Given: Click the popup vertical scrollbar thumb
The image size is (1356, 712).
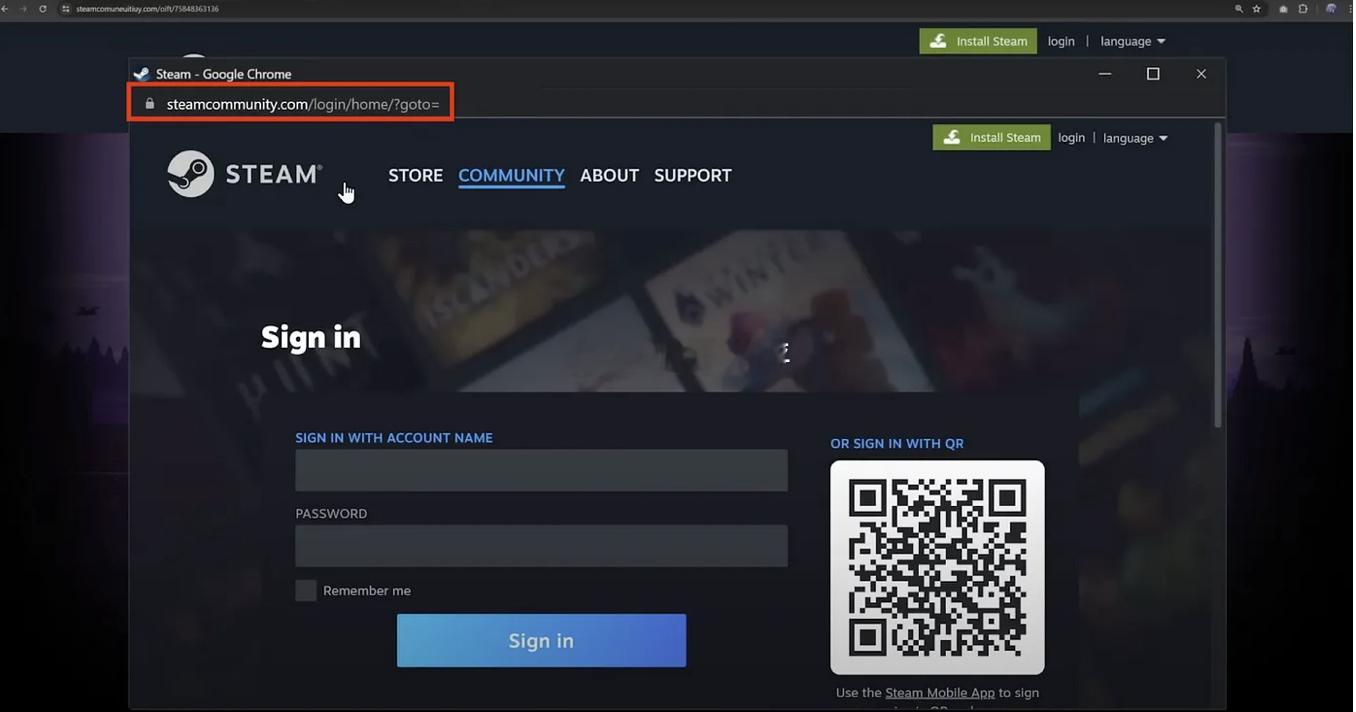Looking at the screenshot, I should (1217, 276).
